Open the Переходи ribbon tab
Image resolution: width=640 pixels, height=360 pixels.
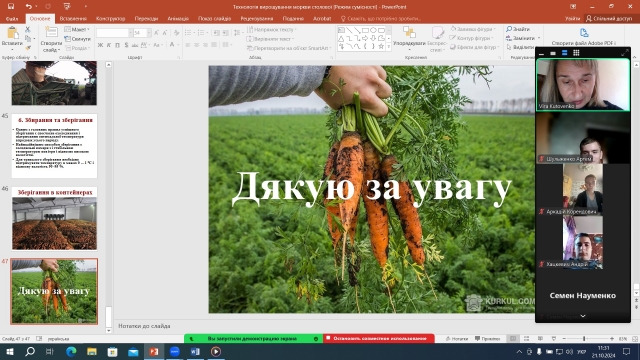tap(146, 19)
